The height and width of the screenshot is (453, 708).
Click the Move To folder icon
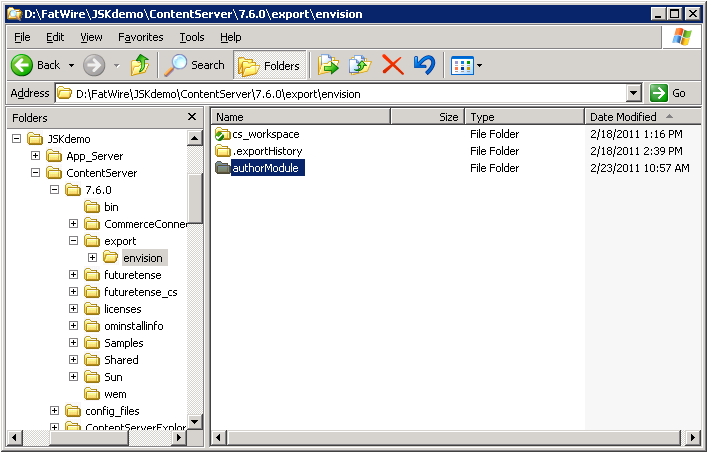pyautogui.click(x=328, y=65)
